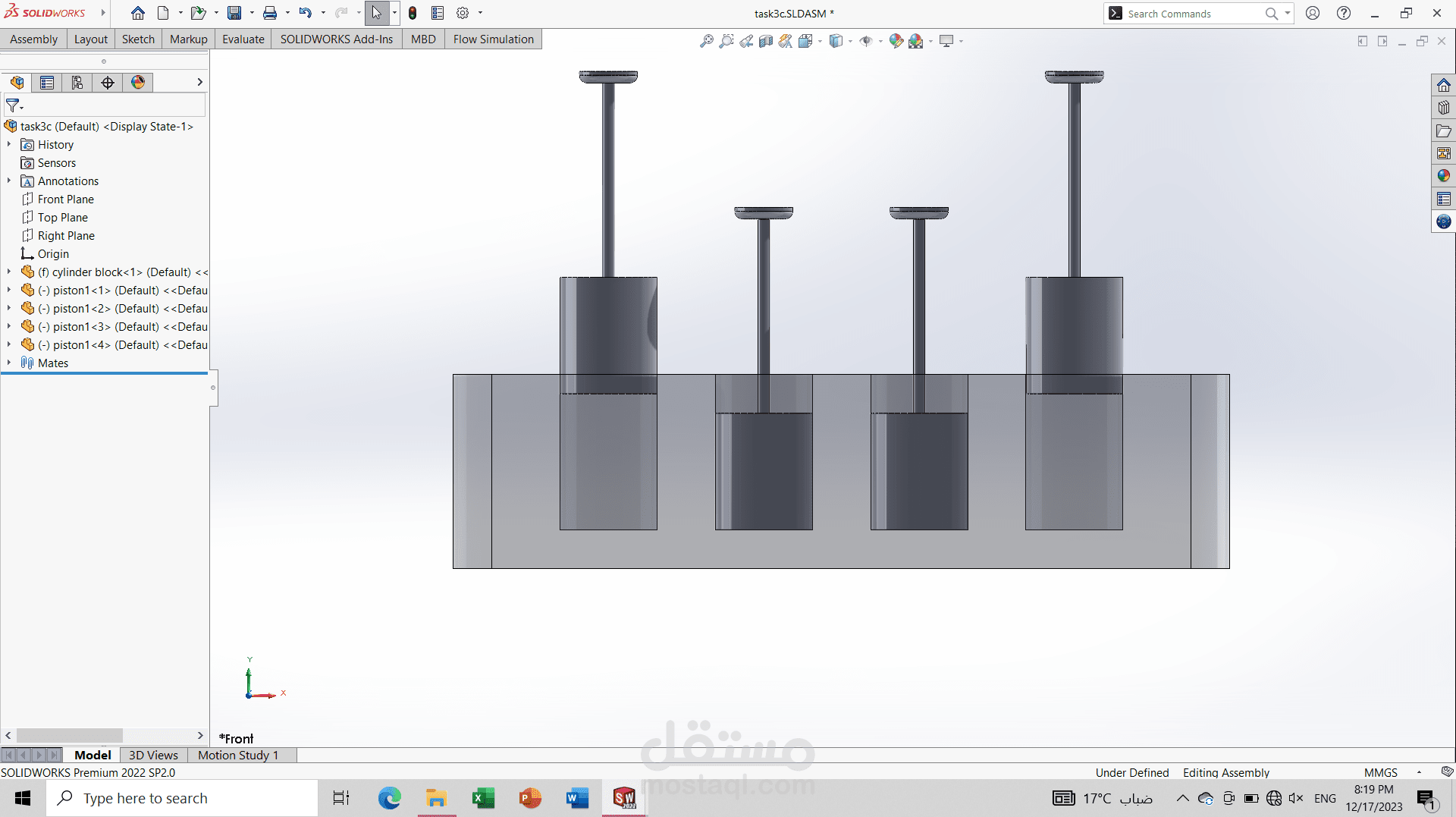Viewport: 1456px width, 817px height.
Task: Click the View Settings monitor icon
Action: (946, 41)
